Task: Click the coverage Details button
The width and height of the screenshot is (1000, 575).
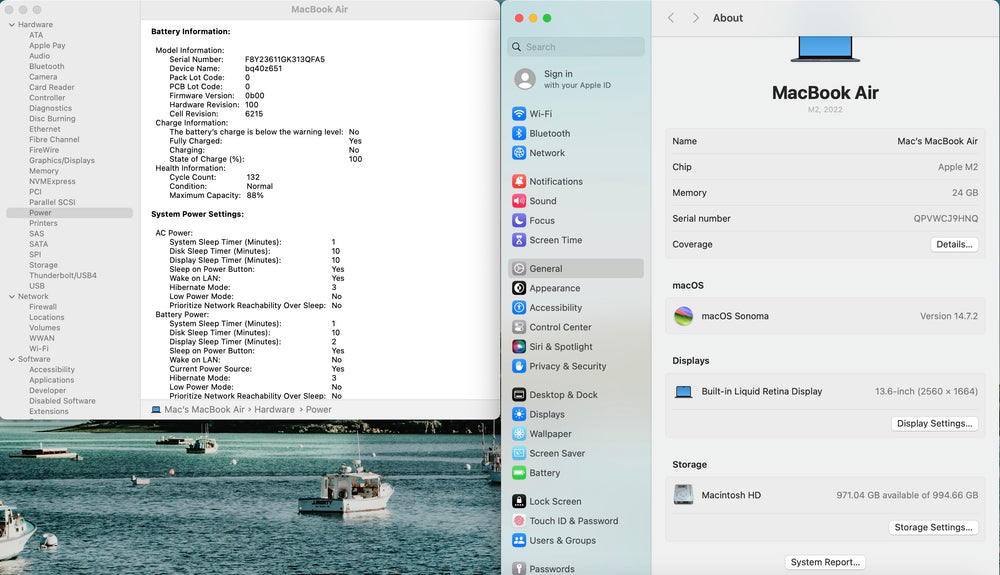Action: 954,244
